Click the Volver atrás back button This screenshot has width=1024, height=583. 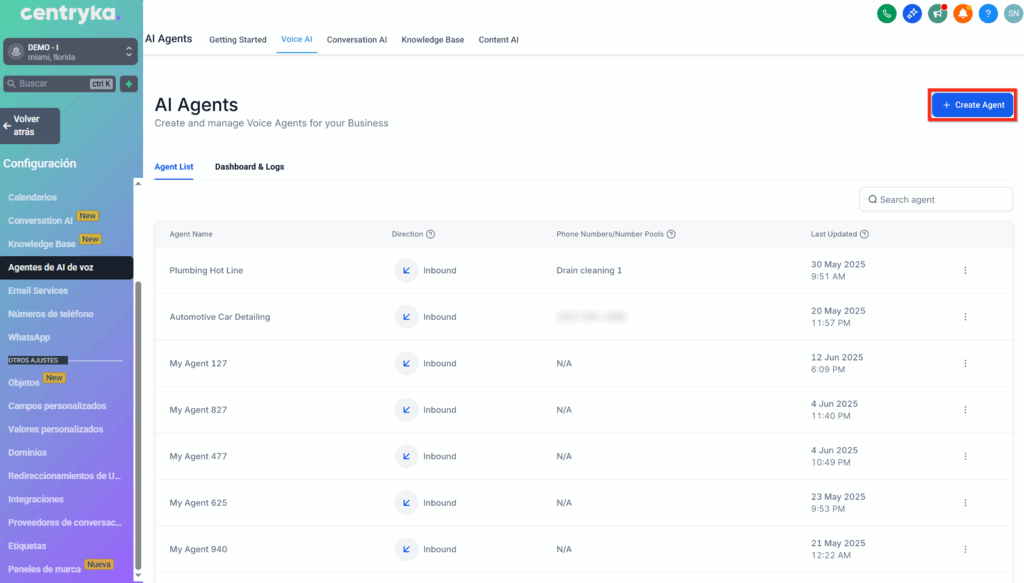coord(31,126)
